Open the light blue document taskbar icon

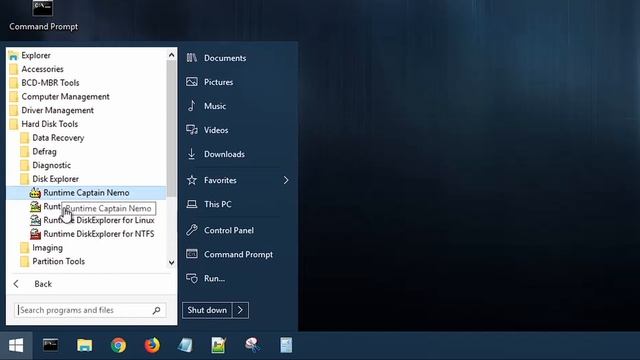[x=286, y=345]
